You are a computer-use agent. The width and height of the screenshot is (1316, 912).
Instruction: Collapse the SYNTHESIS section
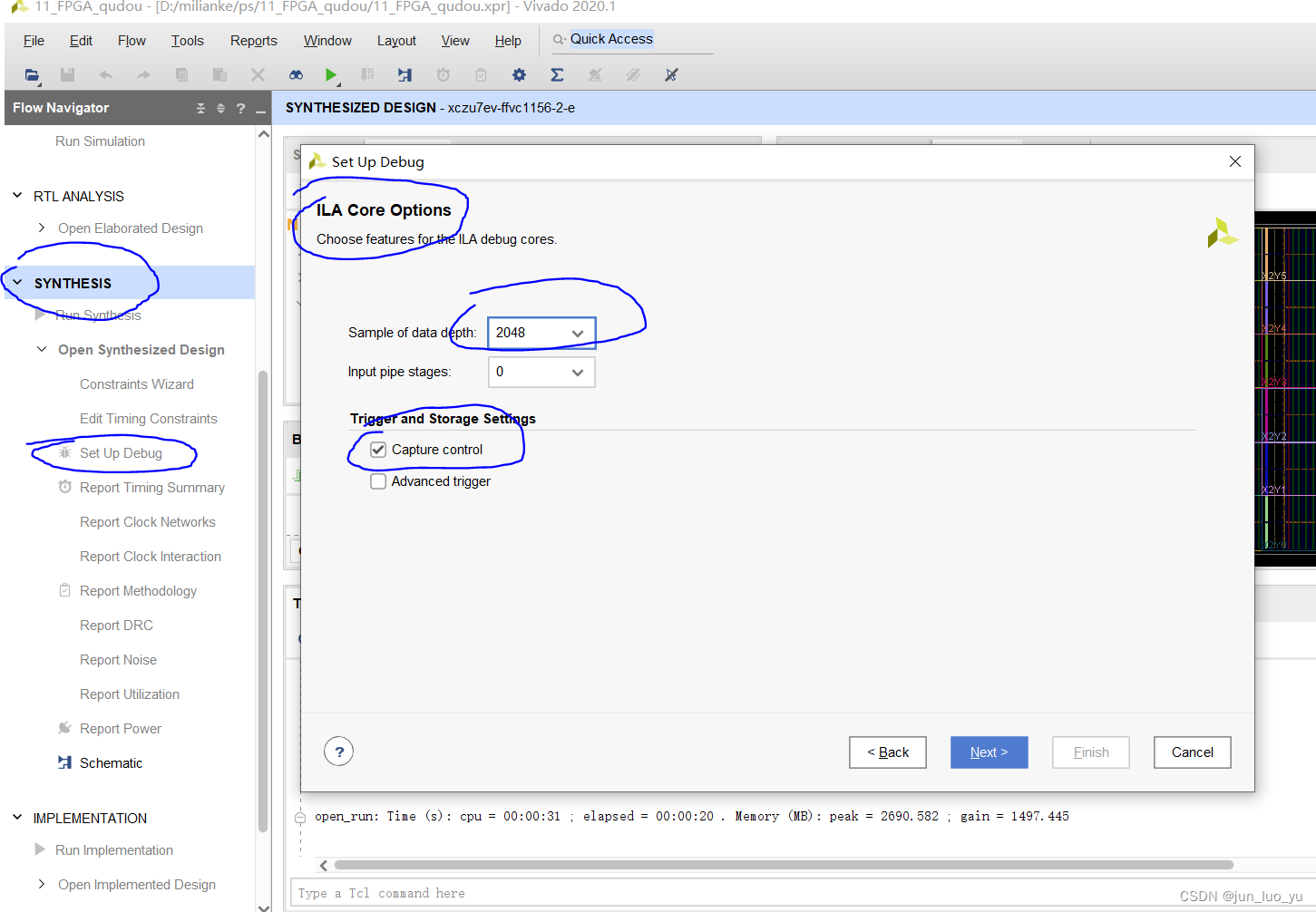click(x=17, y=283)
